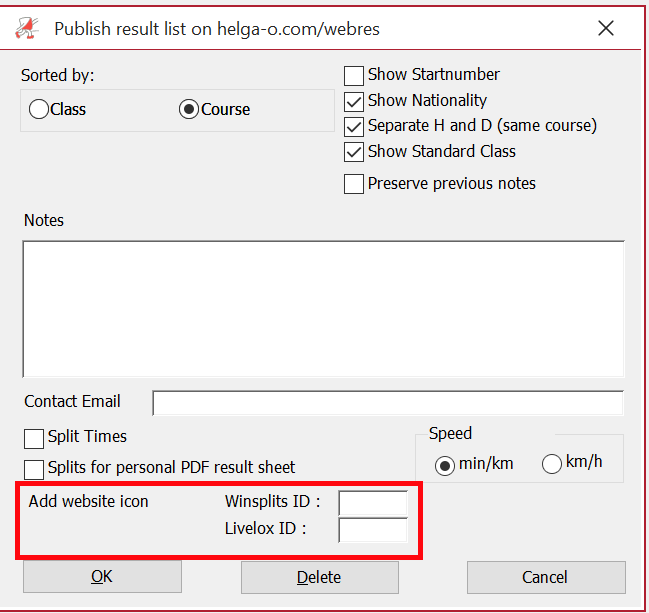Select the Course sort option
649x613 pixels.
click(189, 109)
